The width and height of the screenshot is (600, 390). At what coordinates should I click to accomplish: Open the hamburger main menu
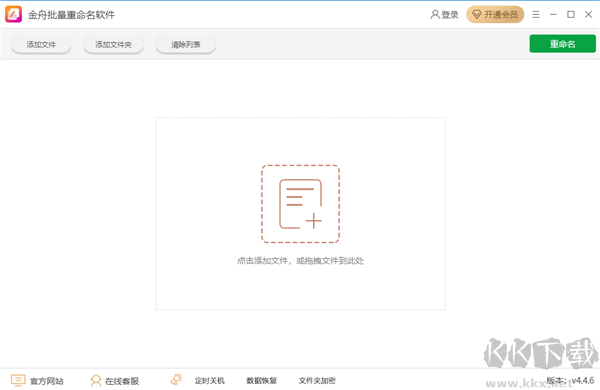pos(536,15)
